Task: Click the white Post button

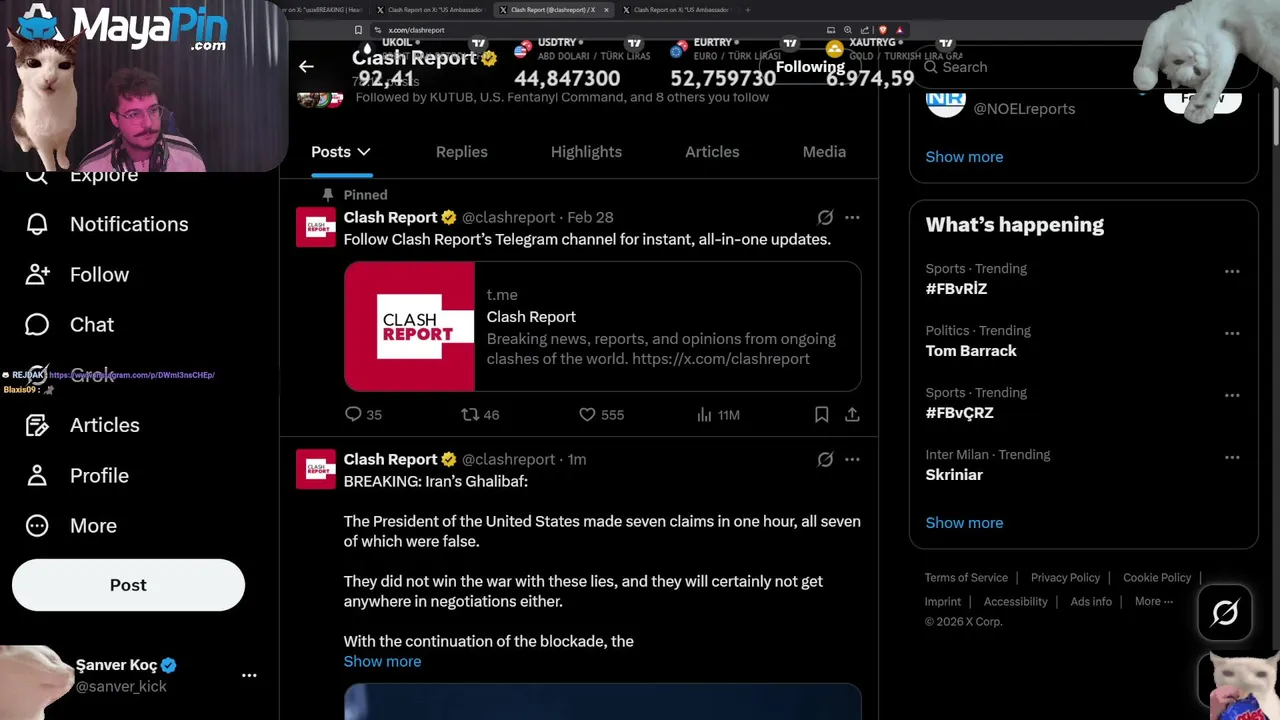Action: tap(128, 585)
